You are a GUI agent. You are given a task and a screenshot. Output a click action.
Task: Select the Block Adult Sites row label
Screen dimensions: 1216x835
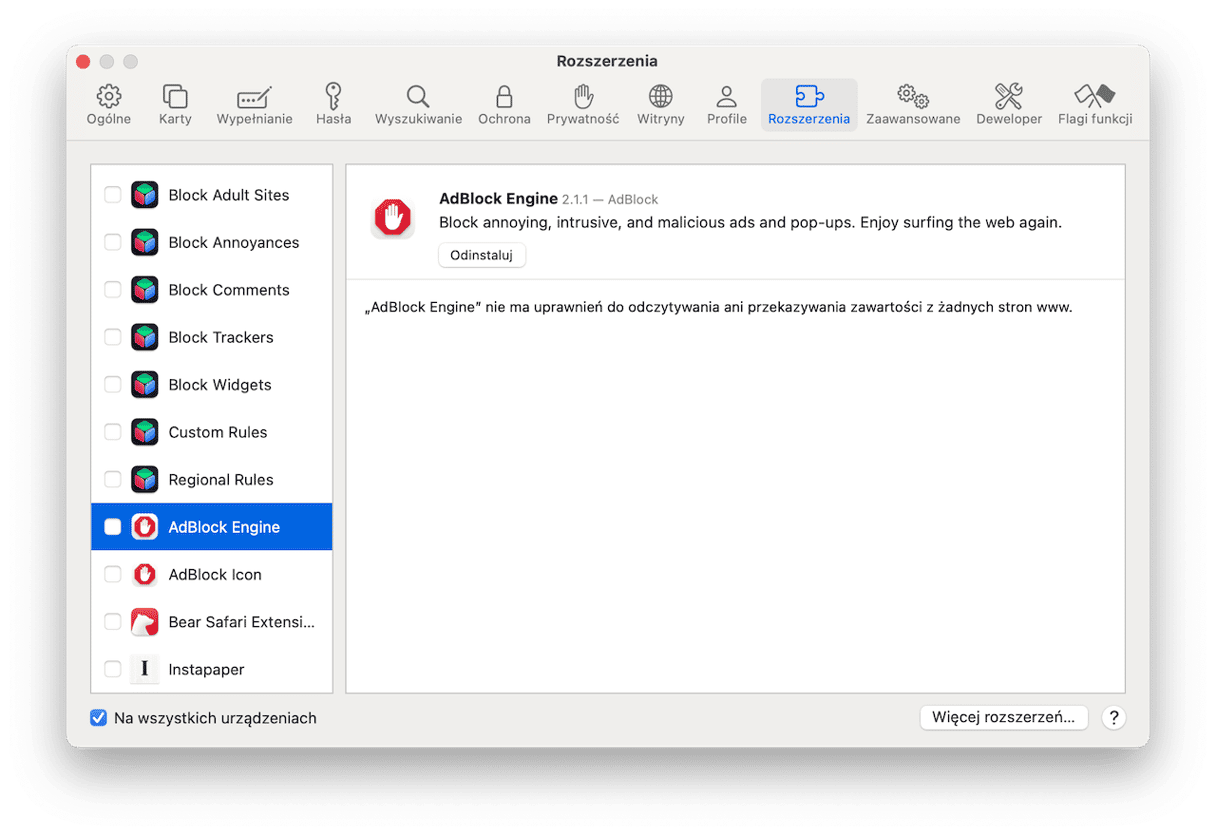[x=229, y=195]
